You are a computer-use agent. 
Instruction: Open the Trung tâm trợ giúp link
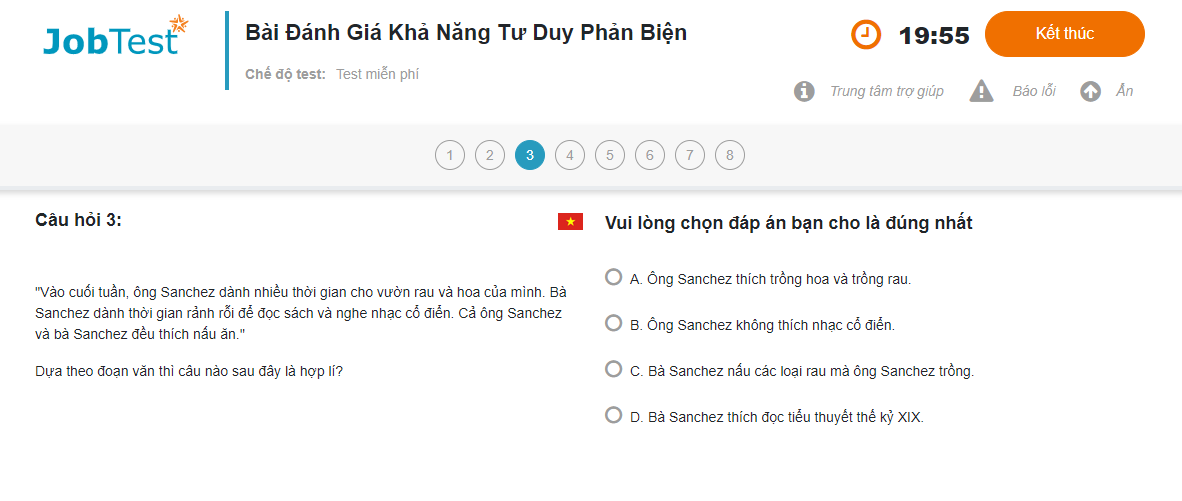click(886, 92)
